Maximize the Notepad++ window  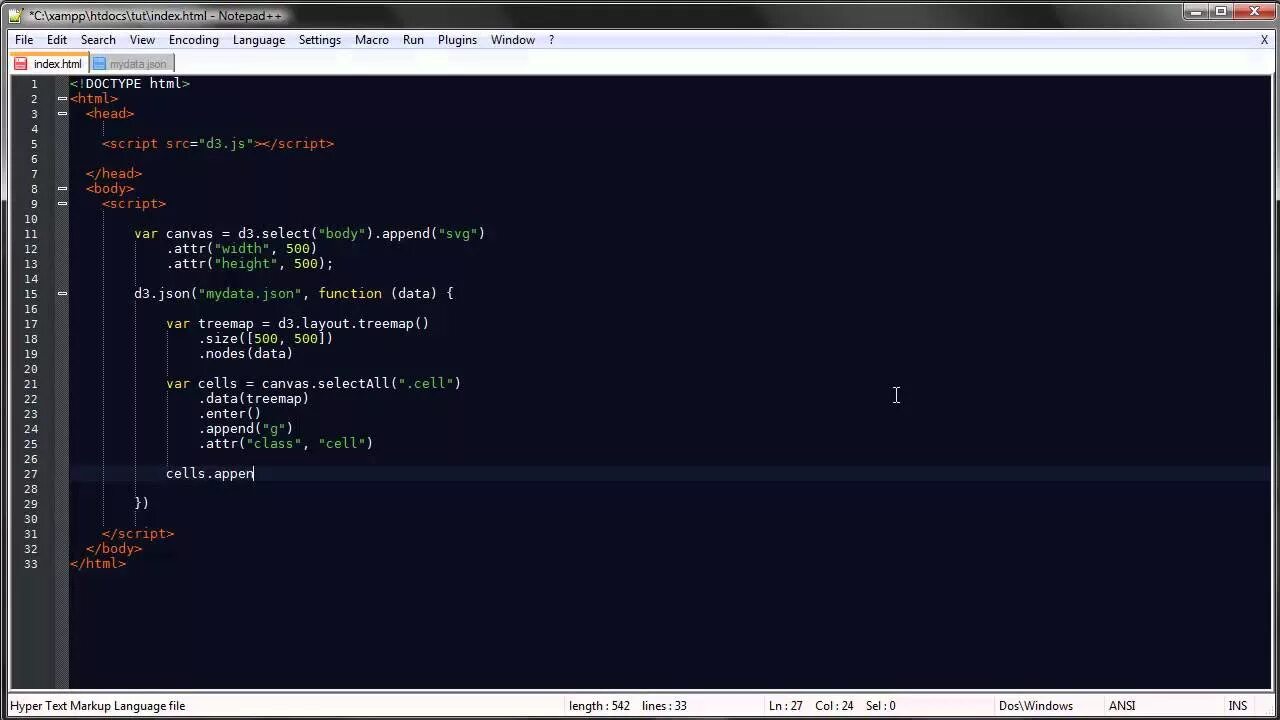(x=1221, y=12)
